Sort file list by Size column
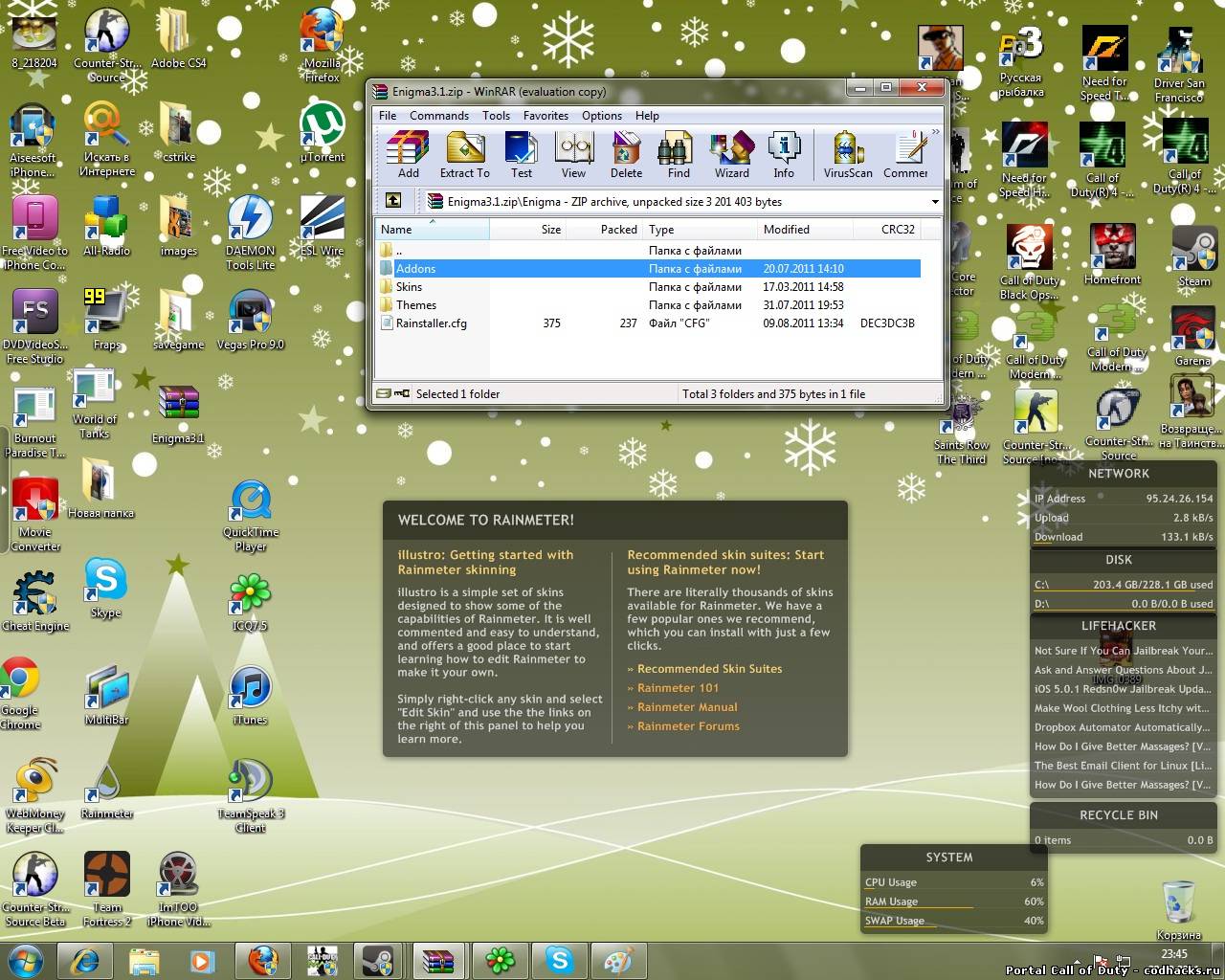This screenshot has width=1225, height=980. (528, 230)
